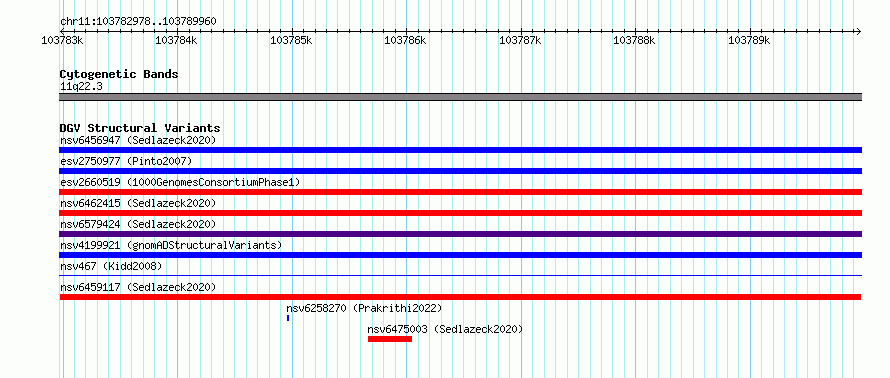The height and width of the screenshot is (378, 890).
Task: Click the 103789k ruler tick label
Action: pos(749,40)
